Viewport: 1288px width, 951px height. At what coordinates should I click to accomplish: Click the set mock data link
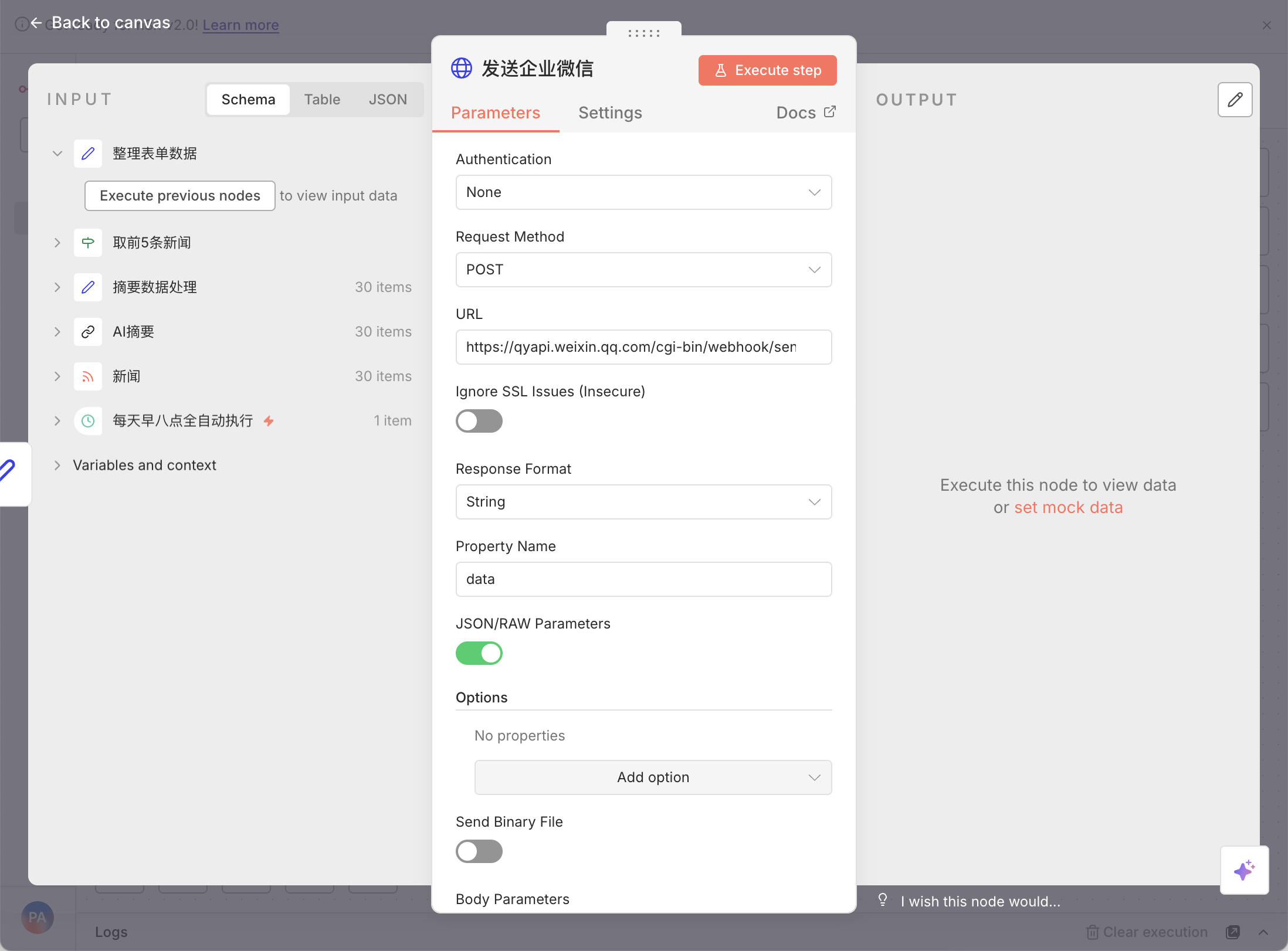tap(1069, 508)
